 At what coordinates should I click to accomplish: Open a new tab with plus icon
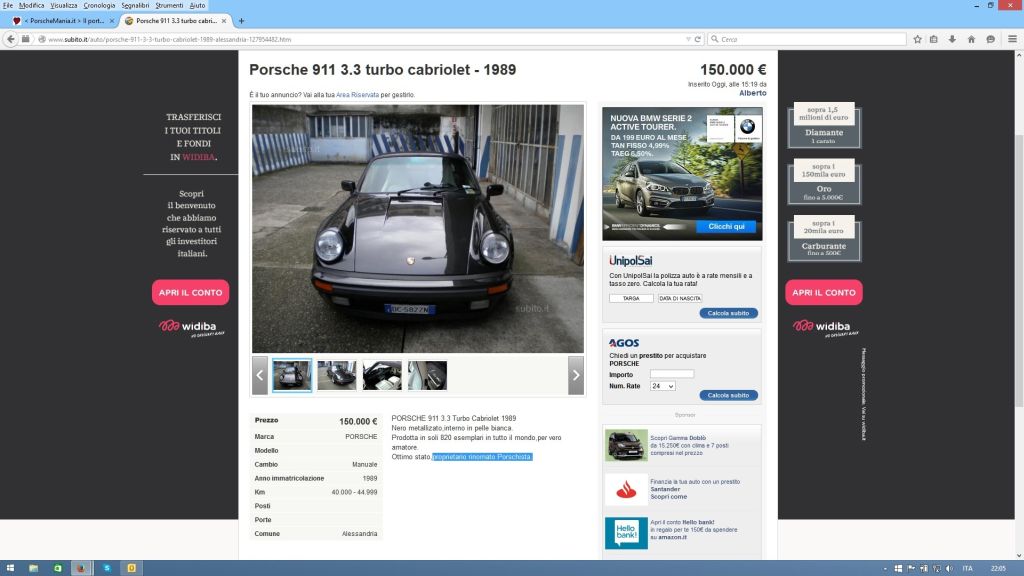pos(241,21)
